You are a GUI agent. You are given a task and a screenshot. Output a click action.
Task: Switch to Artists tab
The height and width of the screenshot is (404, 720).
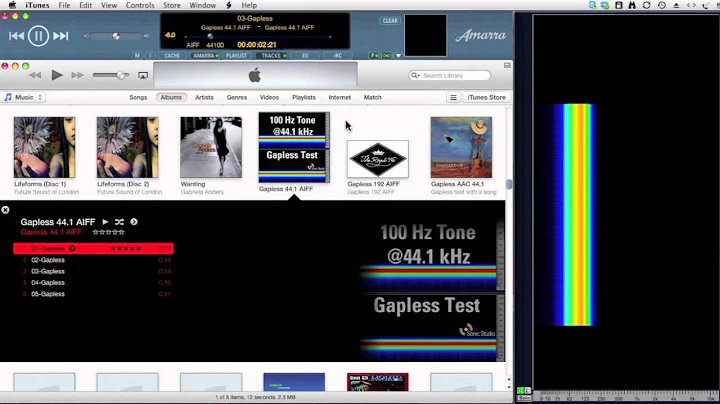coord(204,97)
